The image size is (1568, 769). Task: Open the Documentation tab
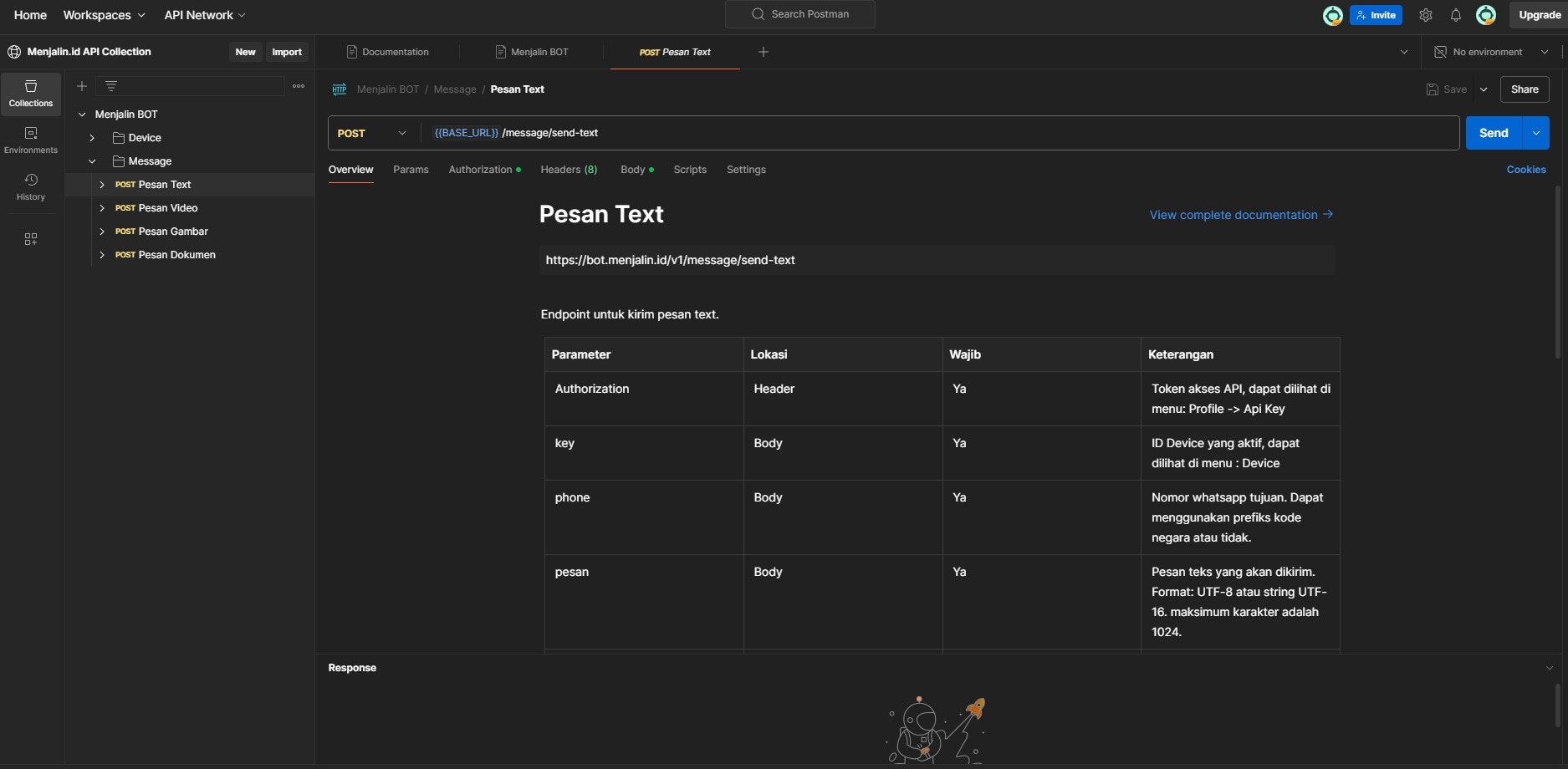point(388,52)
